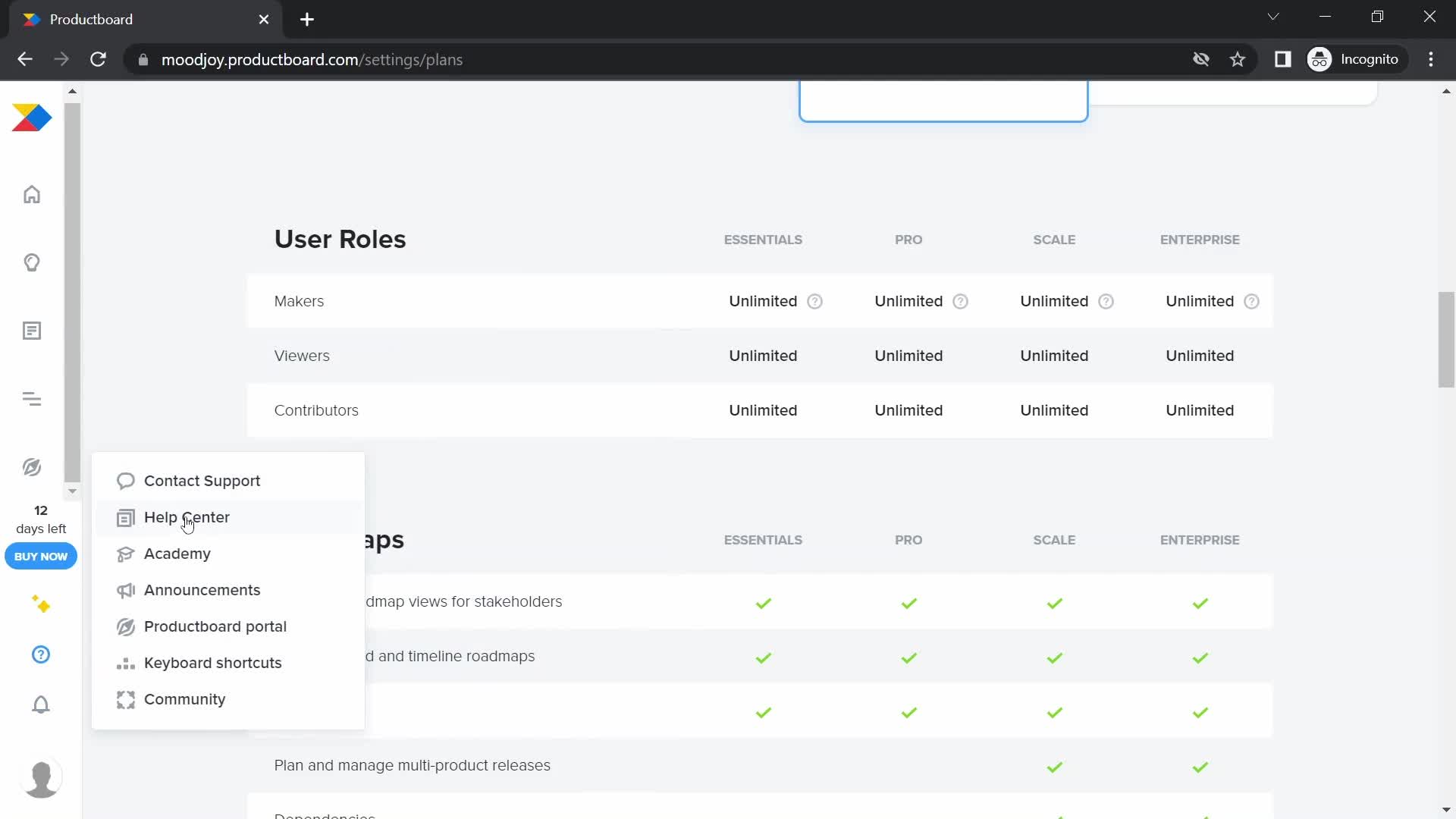The height and width of the screenshot is (819, 1456).
Task: Click the yellow sparkle icon in sidebar
Action: click(41, 604)
